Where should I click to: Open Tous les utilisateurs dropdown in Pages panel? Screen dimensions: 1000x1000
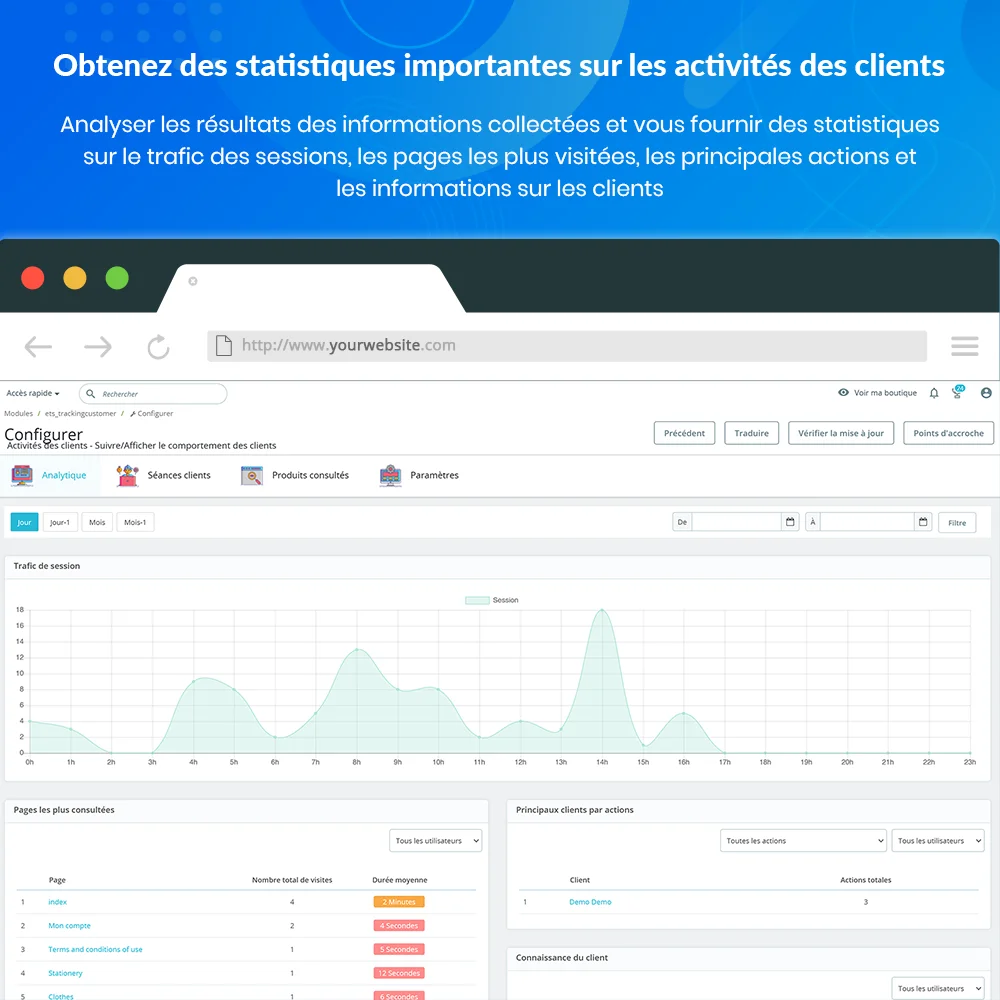(436, 841)
